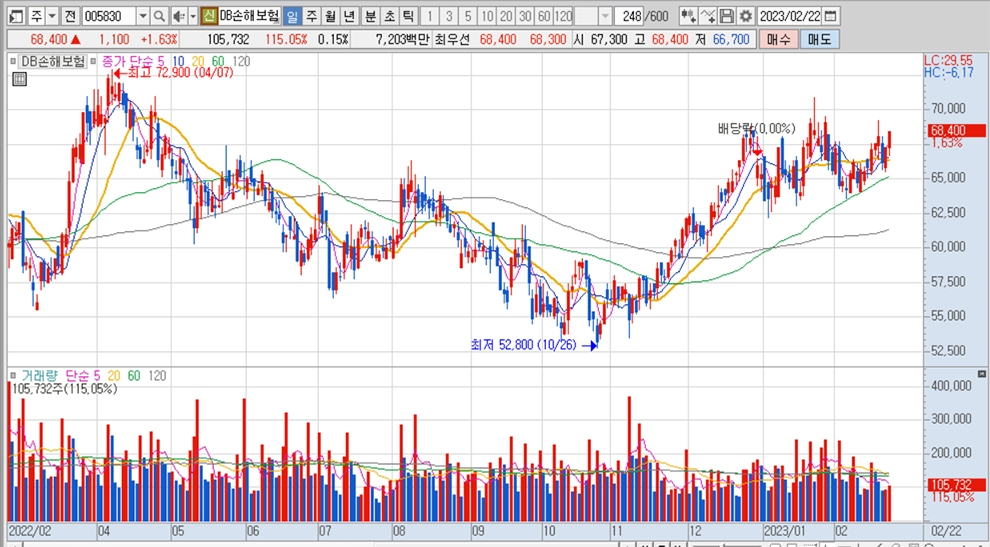Switch to 분 minute chart toggle

tap(370, 17)
